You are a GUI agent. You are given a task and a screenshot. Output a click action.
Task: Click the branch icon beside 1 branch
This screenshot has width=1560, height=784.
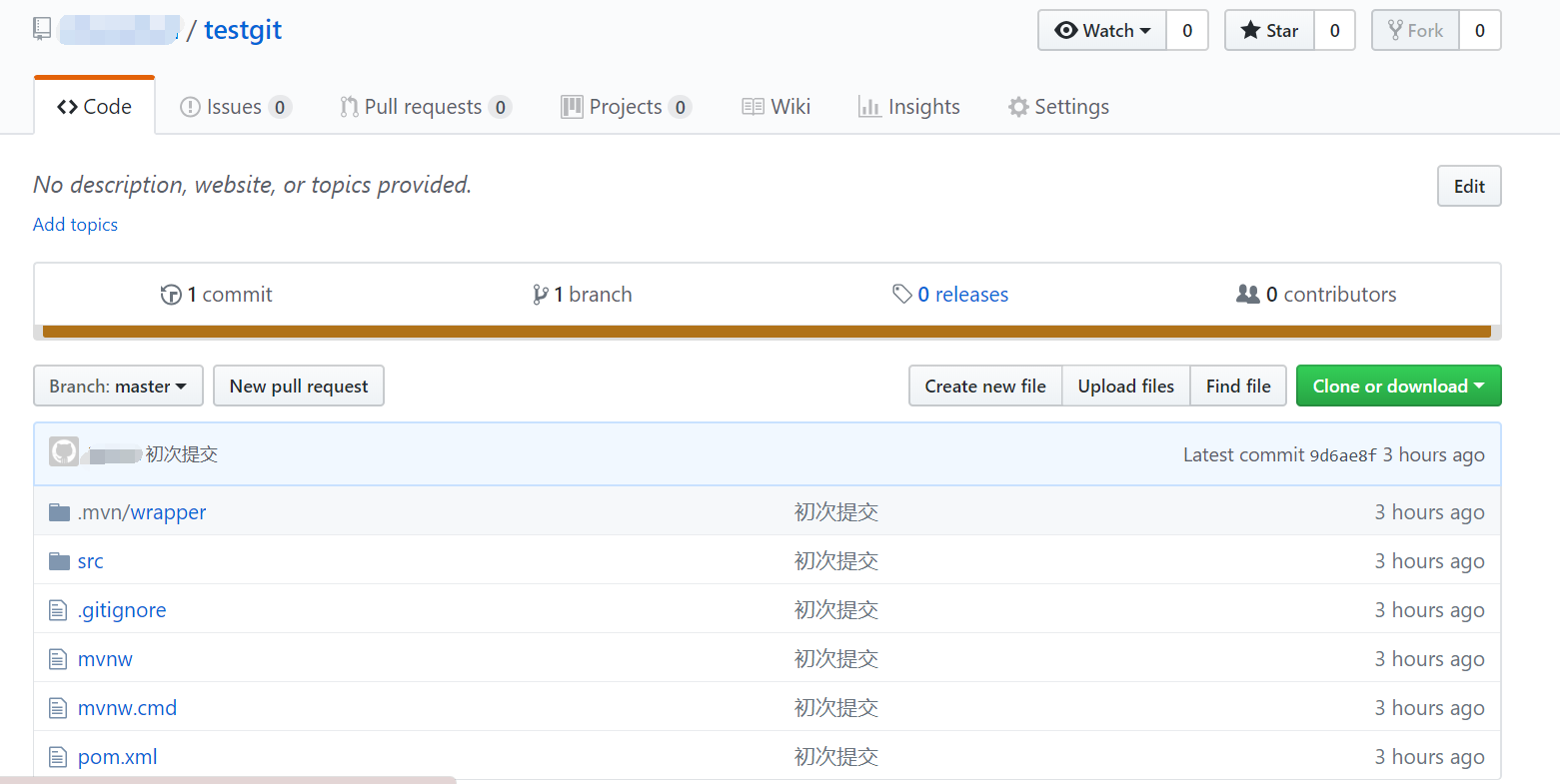pos(542,294)
